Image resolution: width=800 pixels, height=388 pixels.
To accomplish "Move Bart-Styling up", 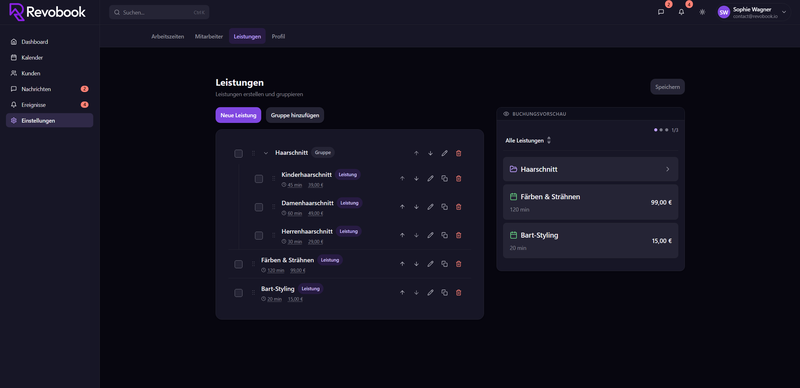I will [402, 293].
